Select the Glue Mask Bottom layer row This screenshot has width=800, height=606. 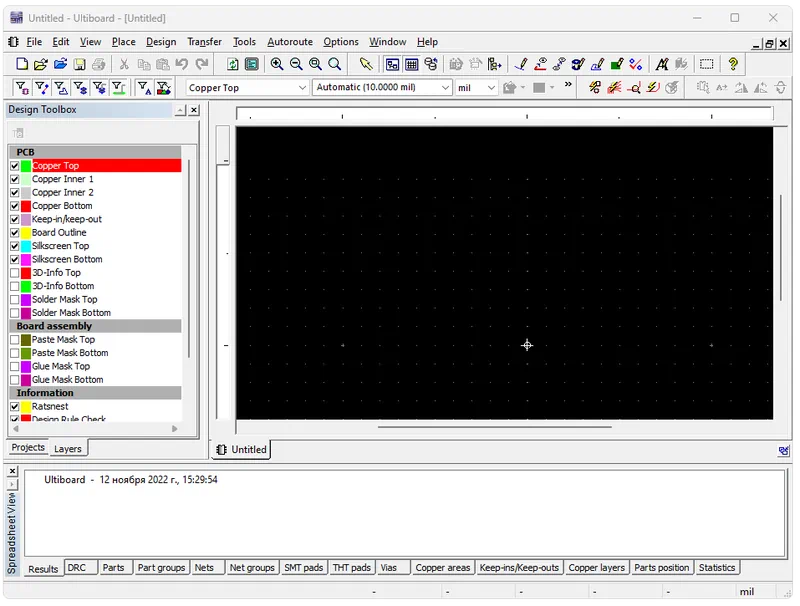tap(95, 380)
